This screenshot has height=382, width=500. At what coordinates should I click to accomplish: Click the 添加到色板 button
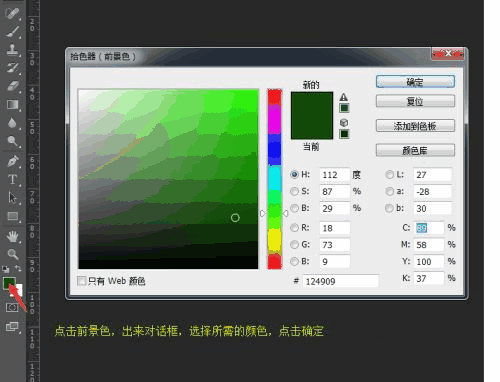point(415,126)
